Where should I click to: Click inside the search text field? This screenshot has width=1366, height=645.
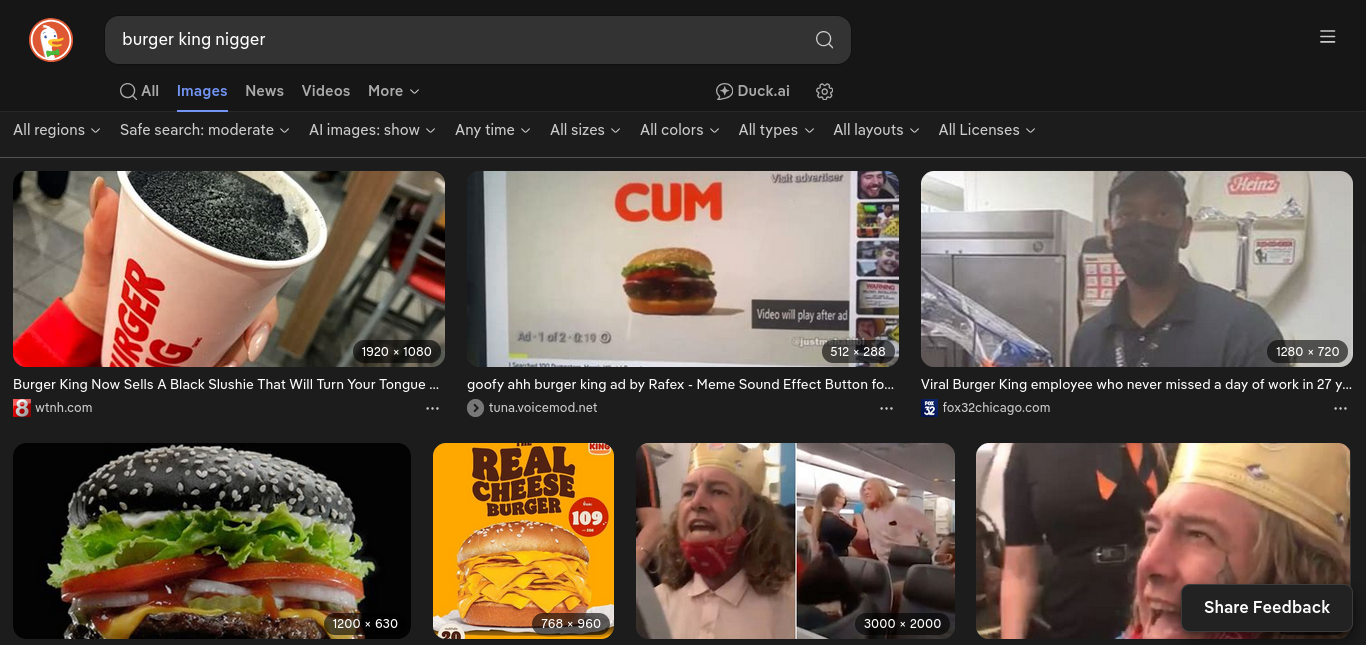click(460, 40)
